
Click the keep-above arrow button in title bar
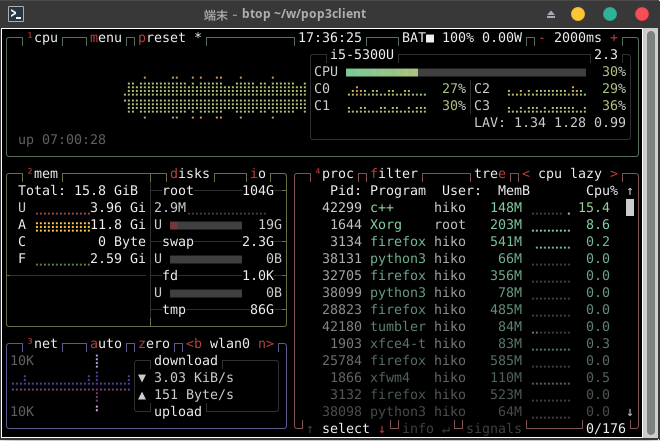click(551, 15)
